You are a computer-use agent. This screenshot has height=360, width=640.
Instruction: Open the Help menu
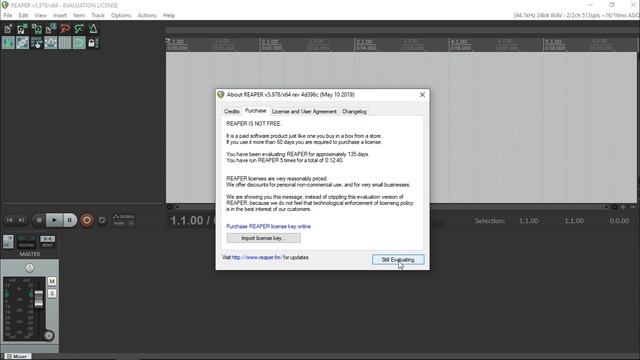click(x=169, y=16)
